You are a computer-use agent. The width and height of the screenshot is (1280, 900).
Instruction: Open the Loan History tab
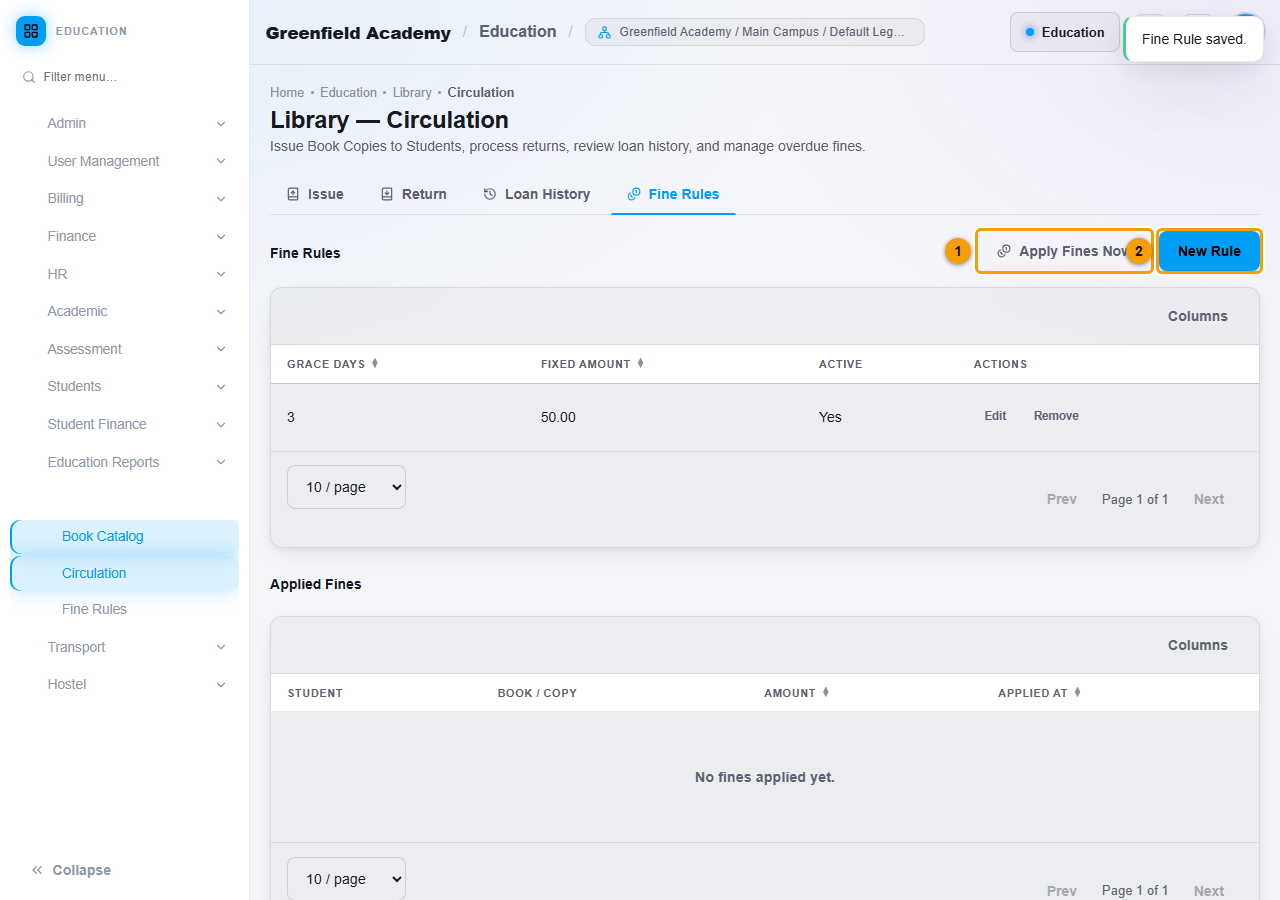(x=536, y=194)
